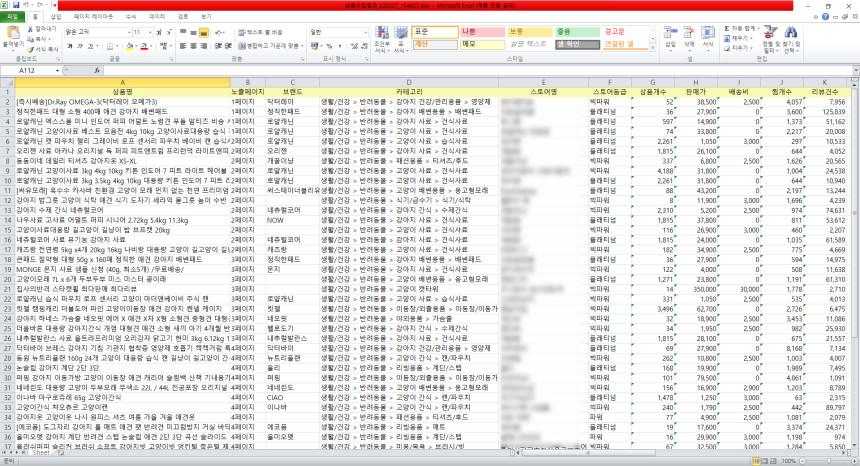Apply the 메모 (Note) cell style

click(x=482, y=44)
